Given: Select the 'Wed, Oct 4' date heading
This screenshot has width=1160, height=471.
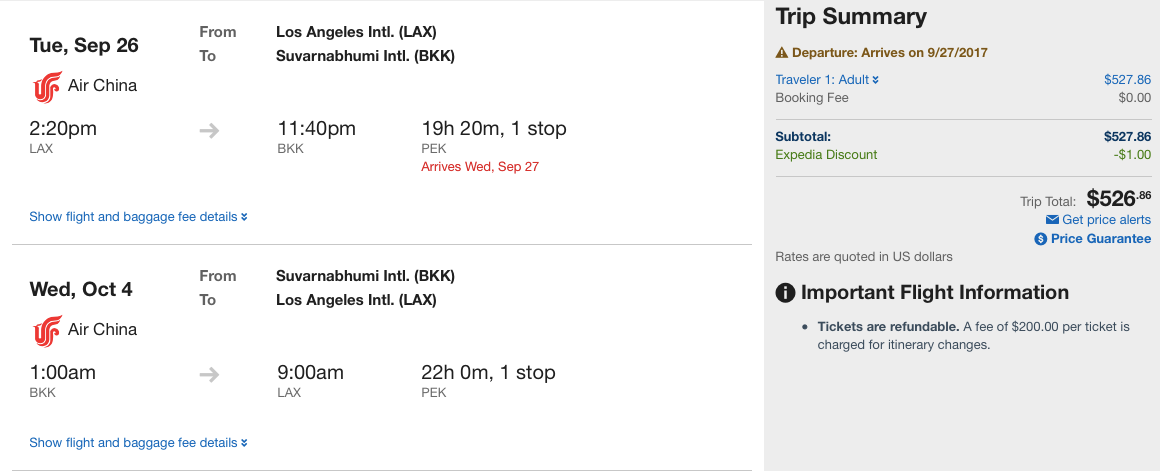Looking at the screenshot, I should point(81,290).
